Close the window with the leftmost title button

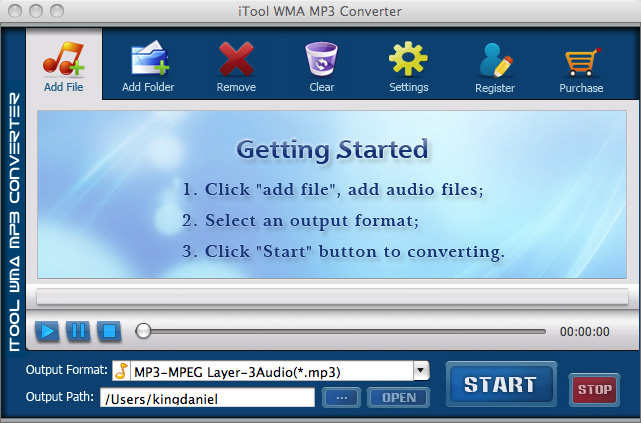(15, 11)
